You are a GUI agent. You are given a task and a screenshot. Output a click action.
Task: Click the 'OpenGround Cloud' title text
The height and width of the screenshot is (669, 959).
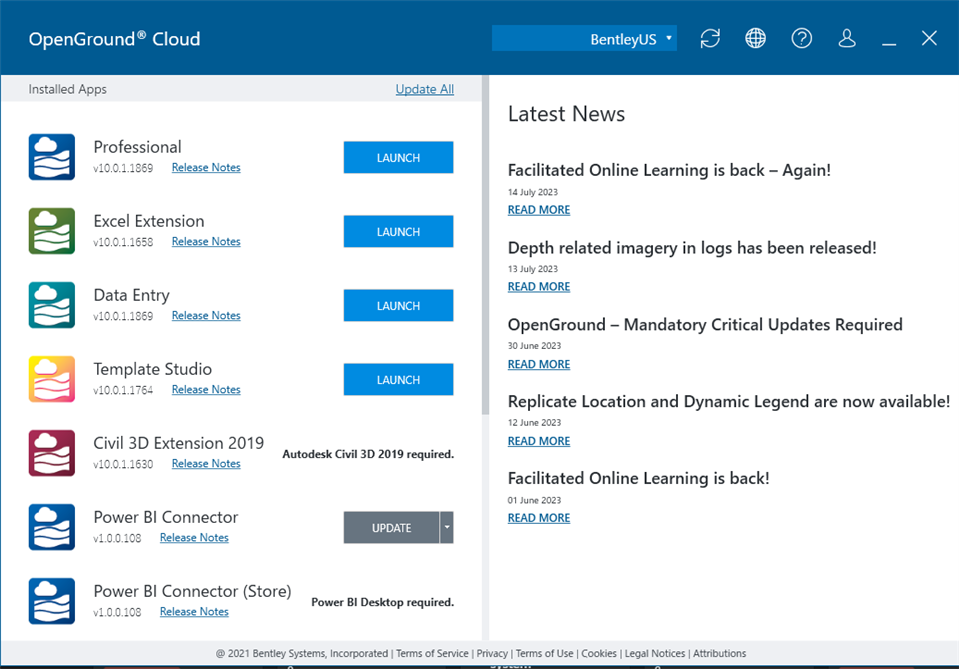pos(114,39)
